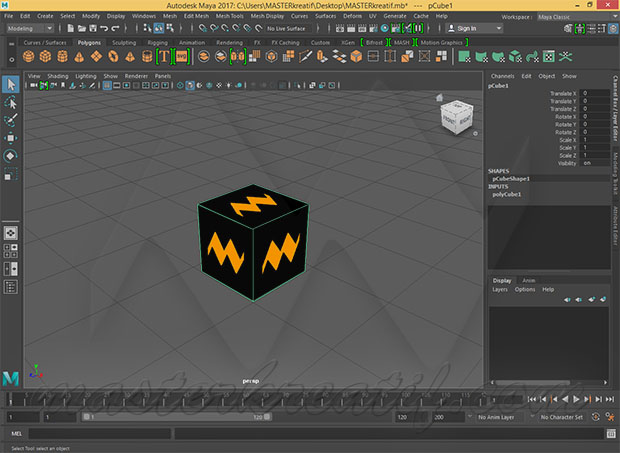Click the Maya logo in the lower left
This screenshot has height=453, width=620.
click(12, 377)
